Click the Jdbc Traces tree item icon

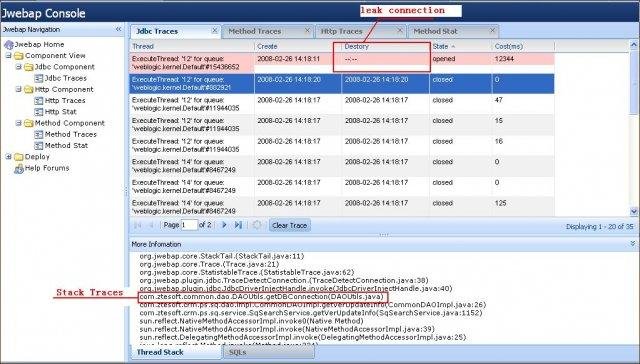point(39,78)
